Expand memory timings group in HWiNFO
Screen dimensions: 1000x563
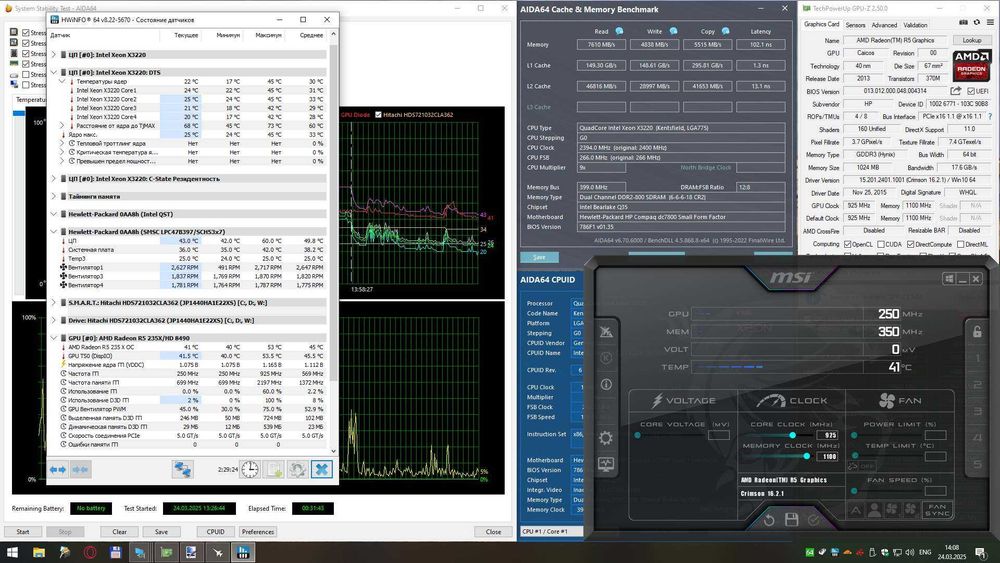point(54,196)
